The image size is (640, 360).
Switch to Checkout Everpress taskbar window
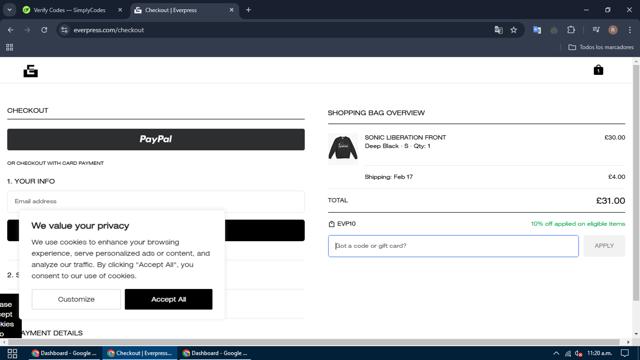pyautogui.click(x=140, y=353)
